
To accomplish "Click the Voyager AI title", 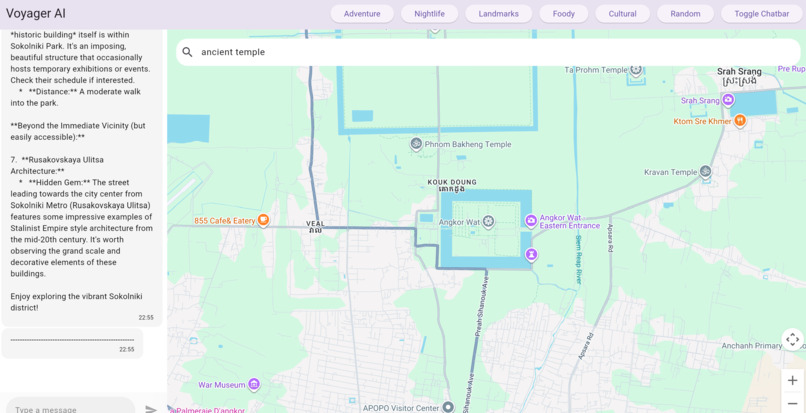I will pos(36,14).
